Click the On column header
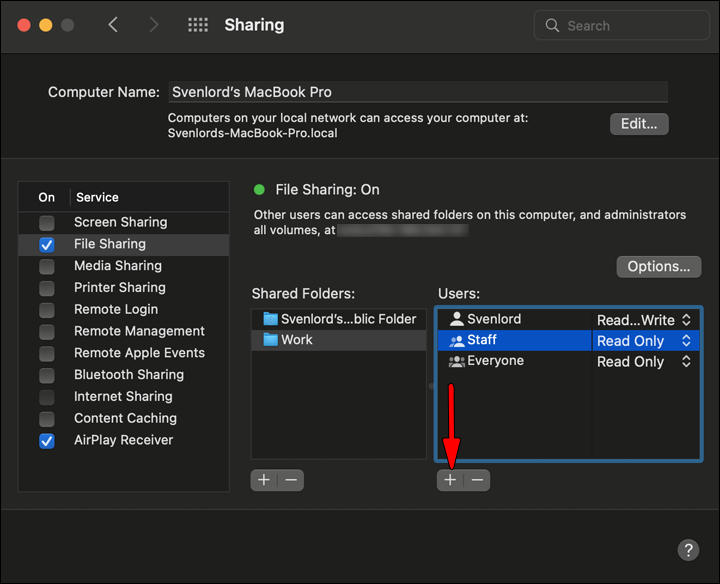This screenshot has width=720, height=584. point(46,197)
